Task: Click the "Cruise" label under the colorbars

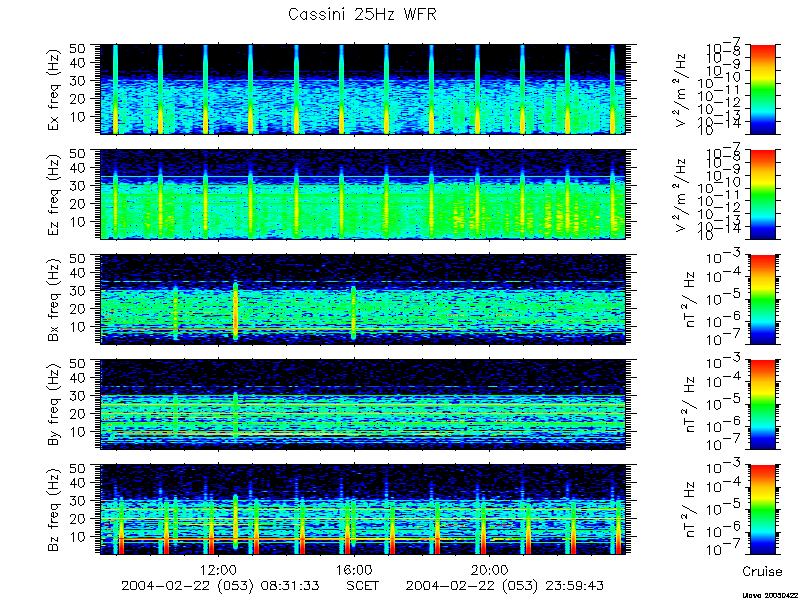Action: click(762, 571)
